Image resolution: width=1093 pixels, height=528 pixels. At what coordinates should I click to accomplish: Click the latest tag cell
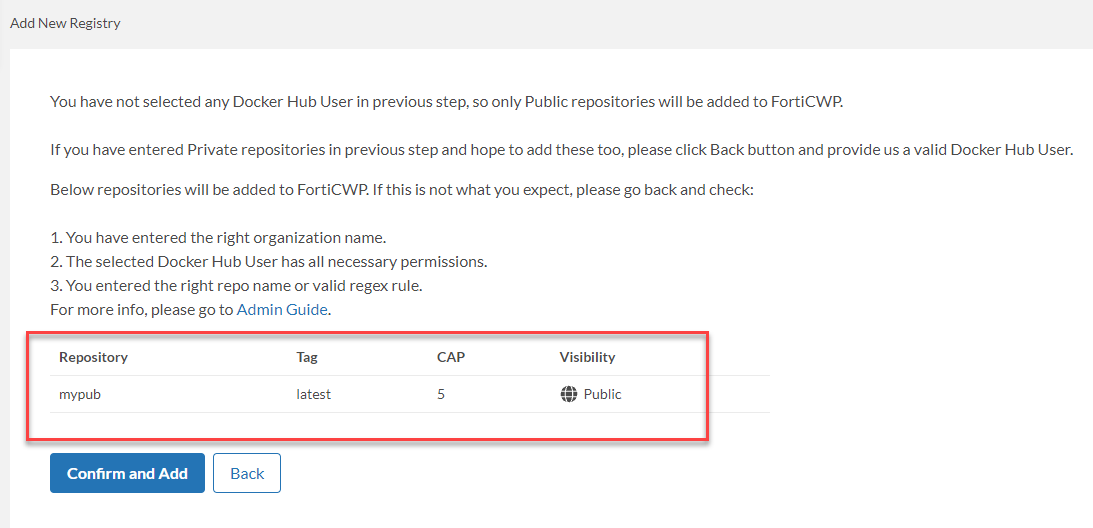point(313,394)
